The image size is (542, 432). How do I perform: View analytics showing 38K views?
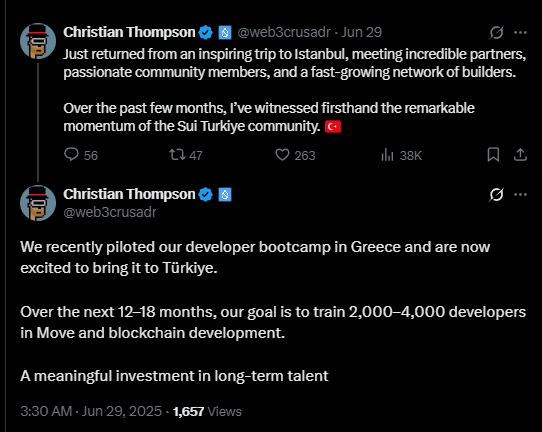pos(401,155)
